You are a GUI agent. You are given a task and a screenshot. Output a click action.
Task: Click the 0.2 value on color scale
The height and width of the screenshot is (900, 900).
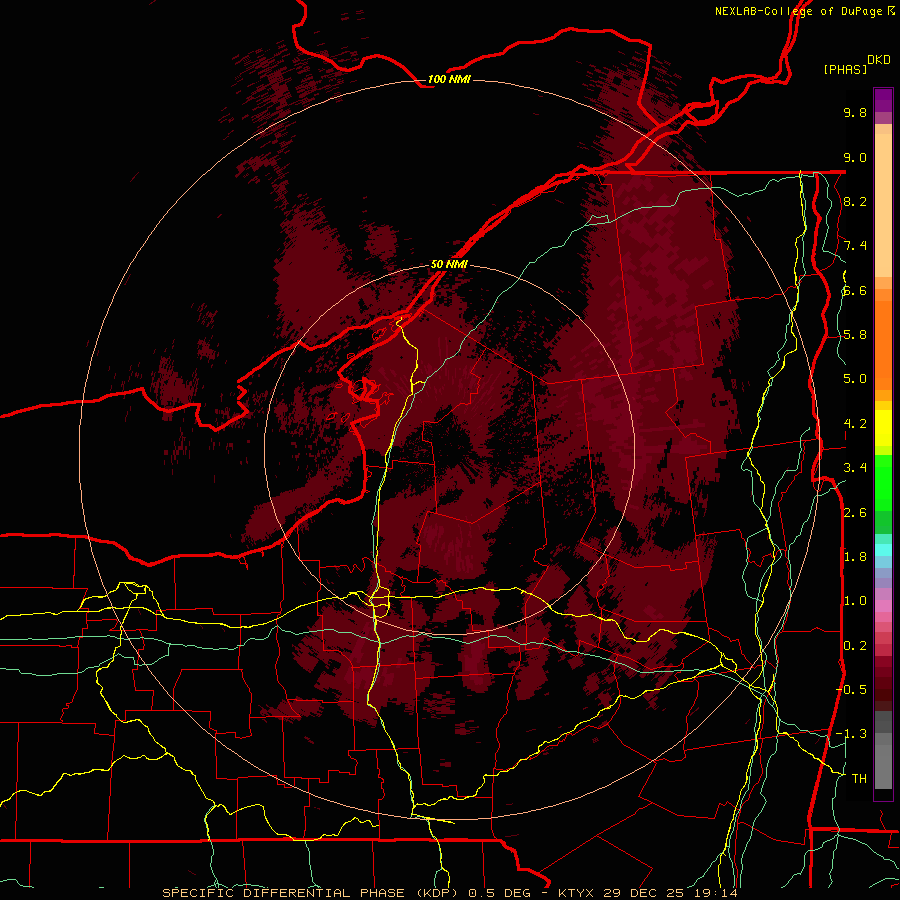point(855,646)
